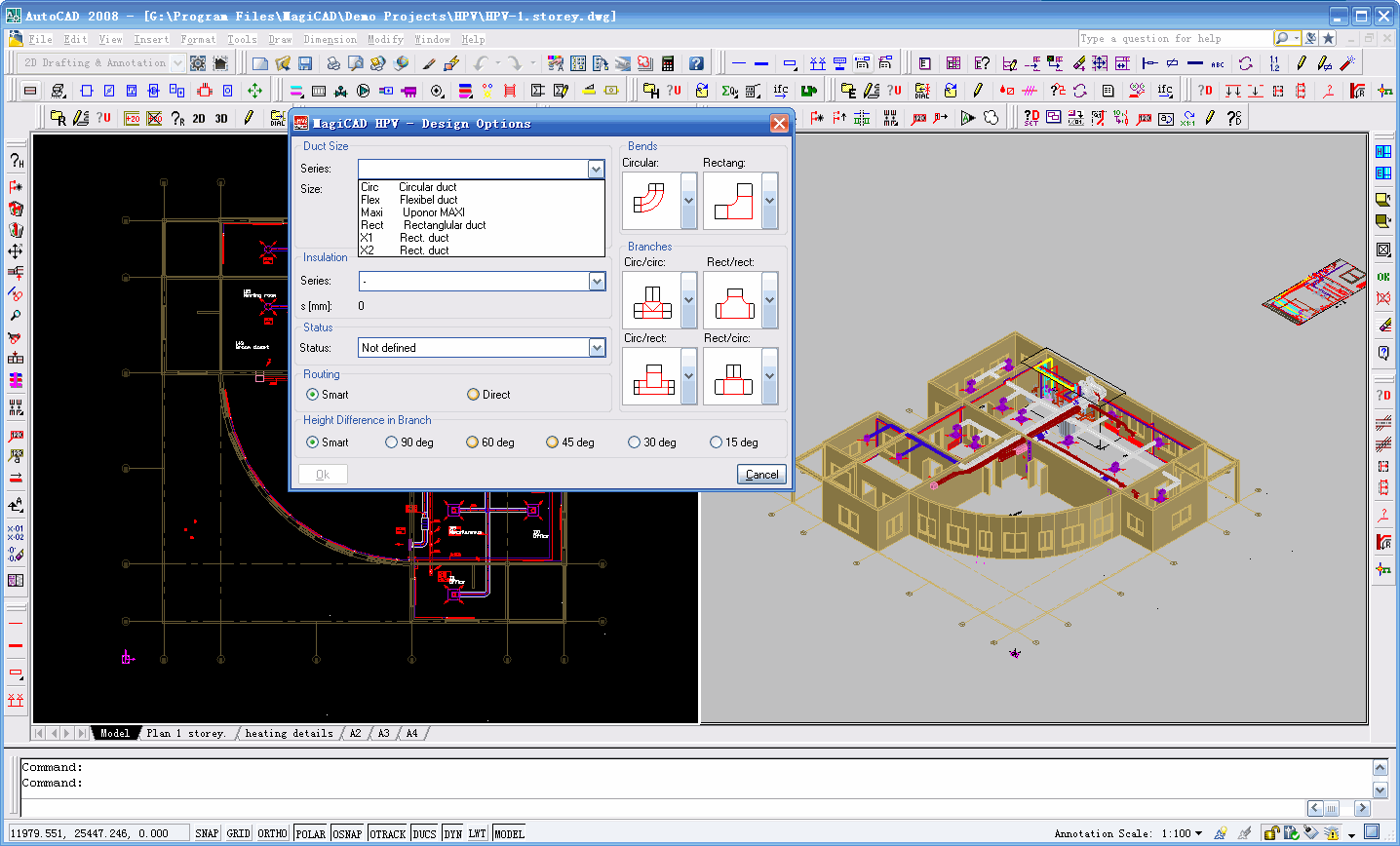This screenshot has width=1400, height=846.
Task: Close the MagiCAD HPV Design Options dialog
Action: (x=779, y=124)
